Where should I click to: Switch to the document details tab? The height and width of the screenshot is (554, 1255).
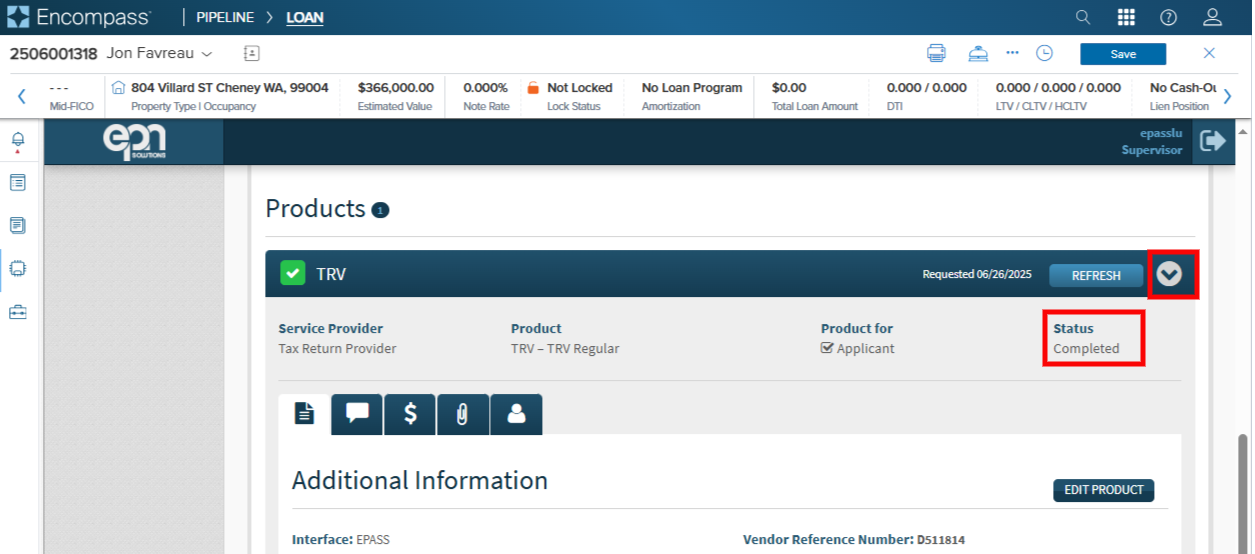(x=305, y=413)
